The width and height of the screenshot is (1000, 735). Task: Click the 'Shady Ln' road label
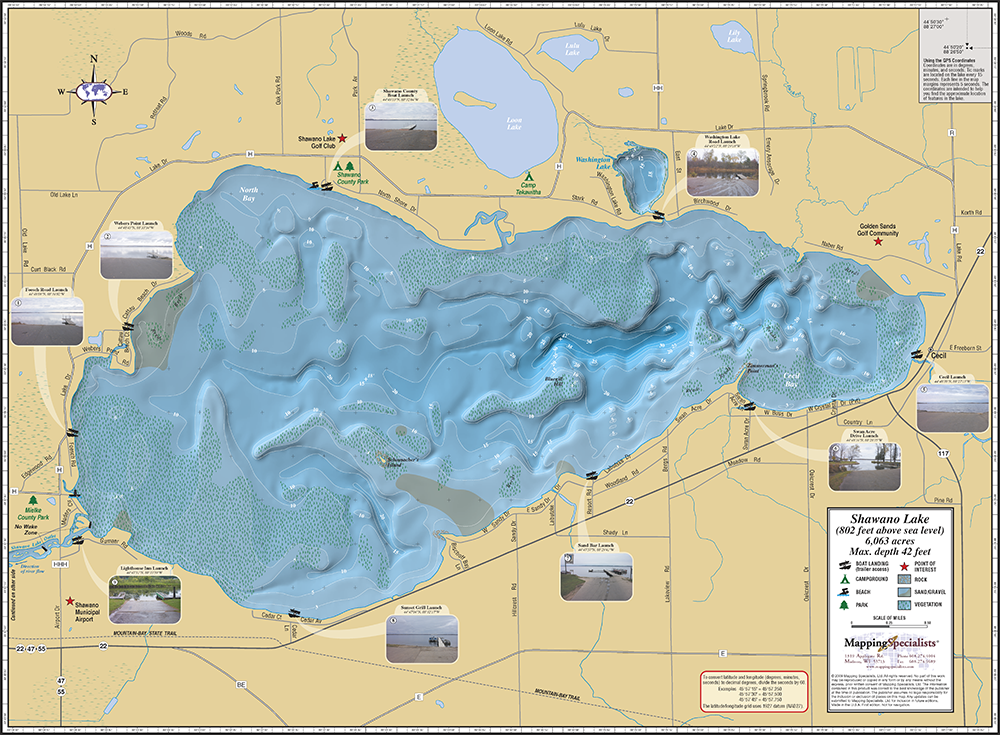point(615,531)
